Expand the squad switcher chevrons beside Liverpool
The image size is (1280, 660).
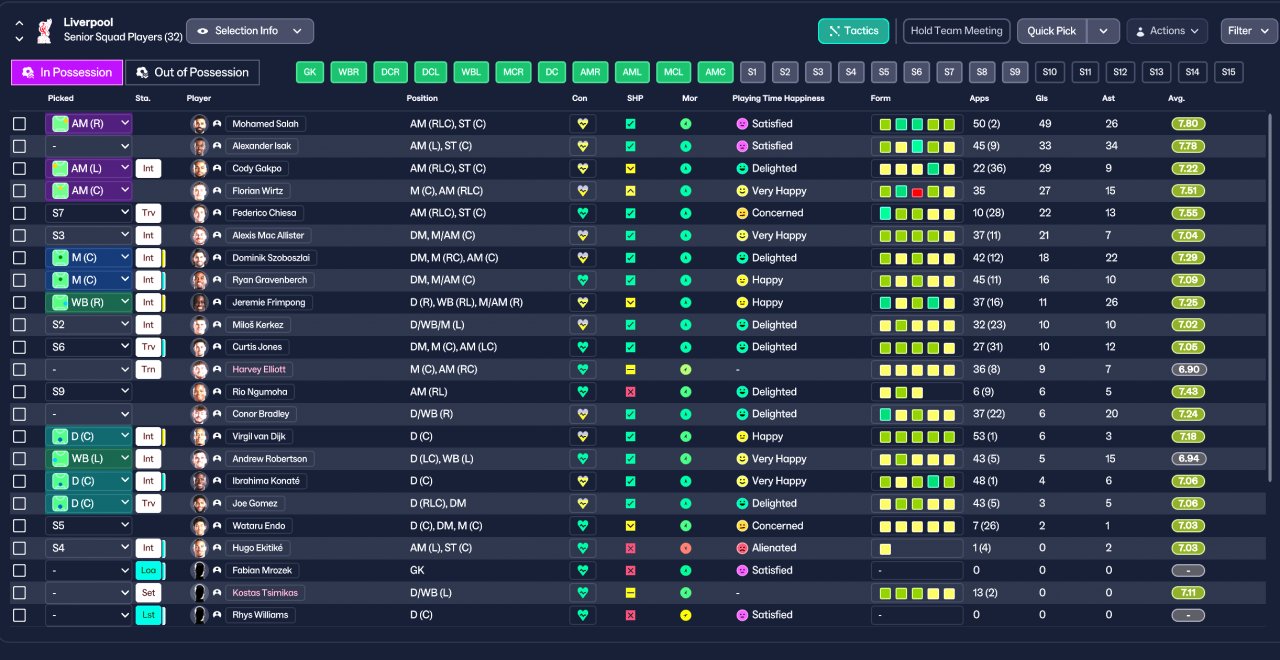pos(19,31)
